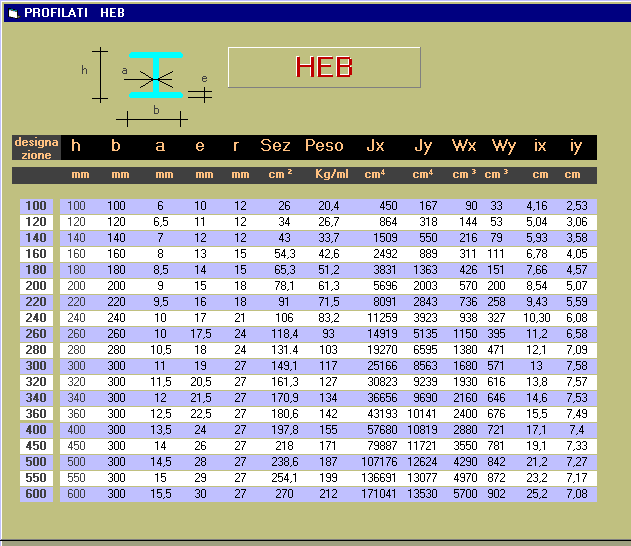Choose the 300 profile designation
631x546 pixels.
36,366
